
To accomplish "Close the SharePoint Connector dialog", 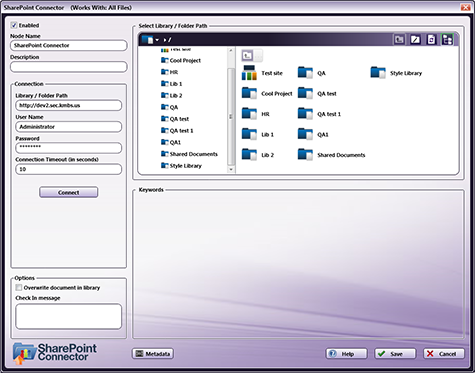I will tap(466, 7).
